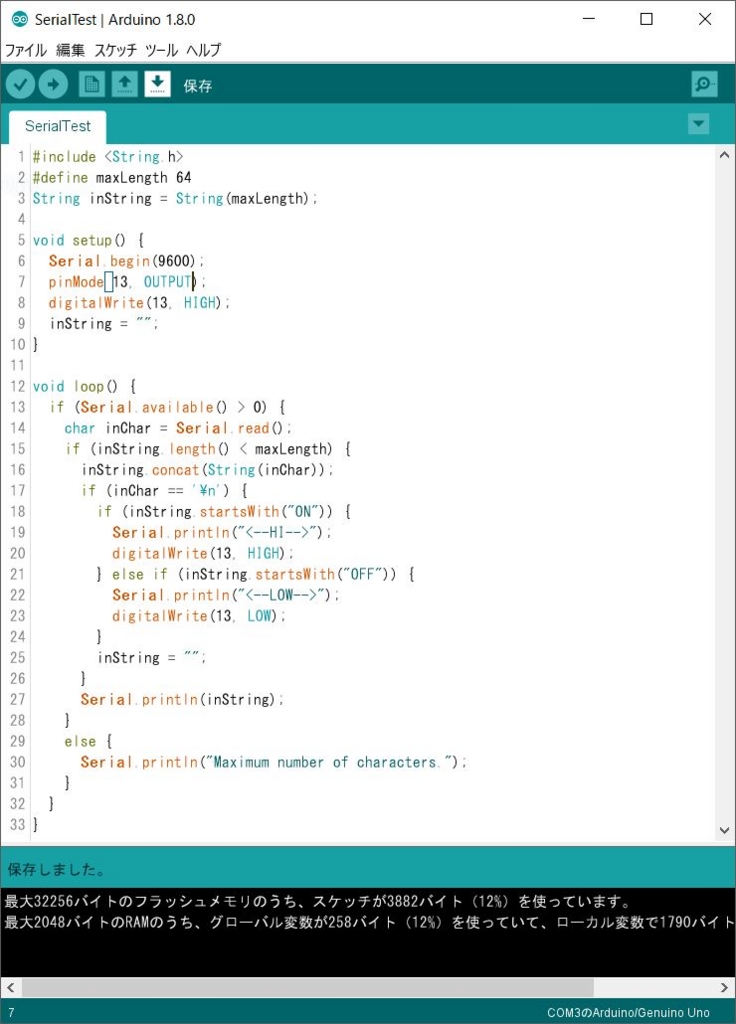Click the flash memory usage console line
The width and height of the screenshot is (736, 1024).
[318, 903]
